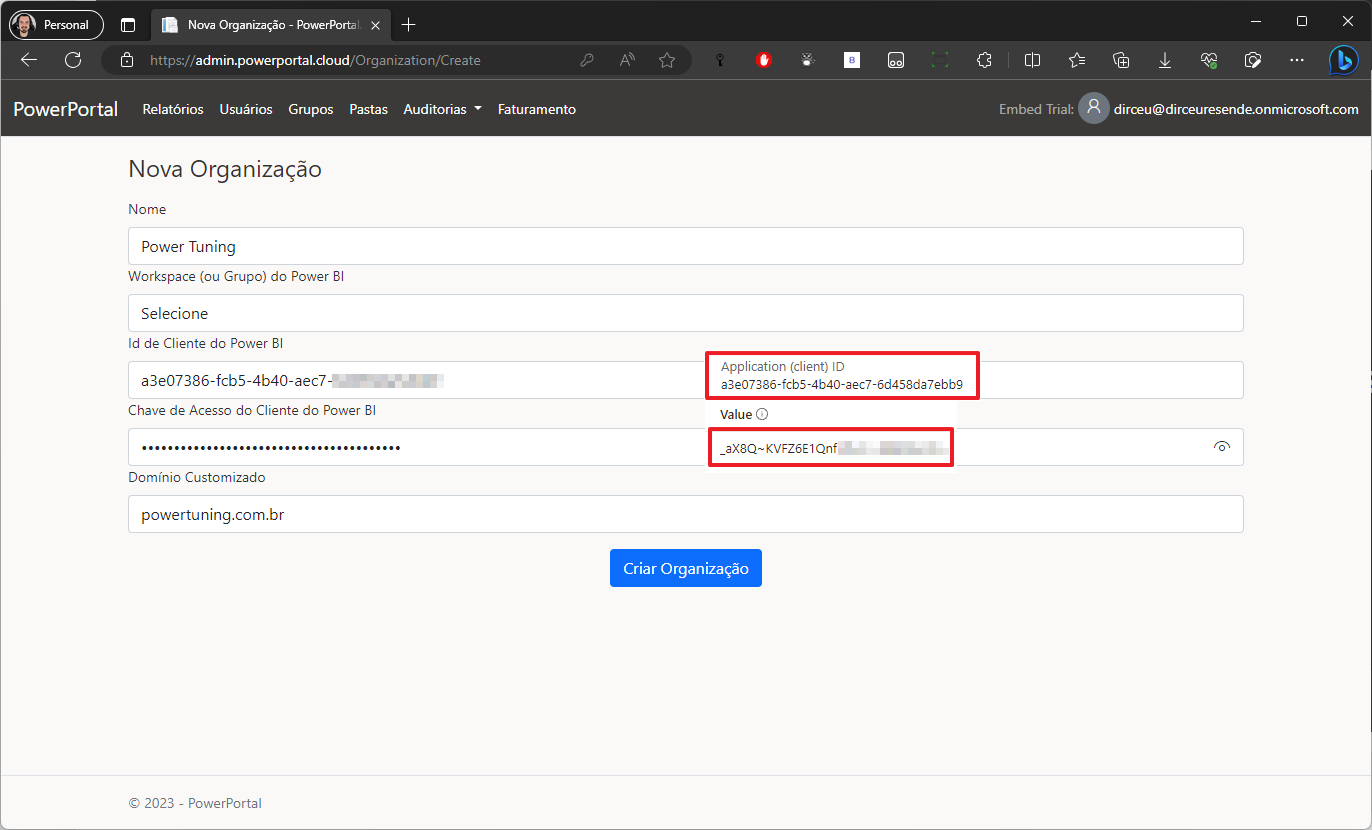Open Downloads from the toolbar

(x=1165, y=60)
